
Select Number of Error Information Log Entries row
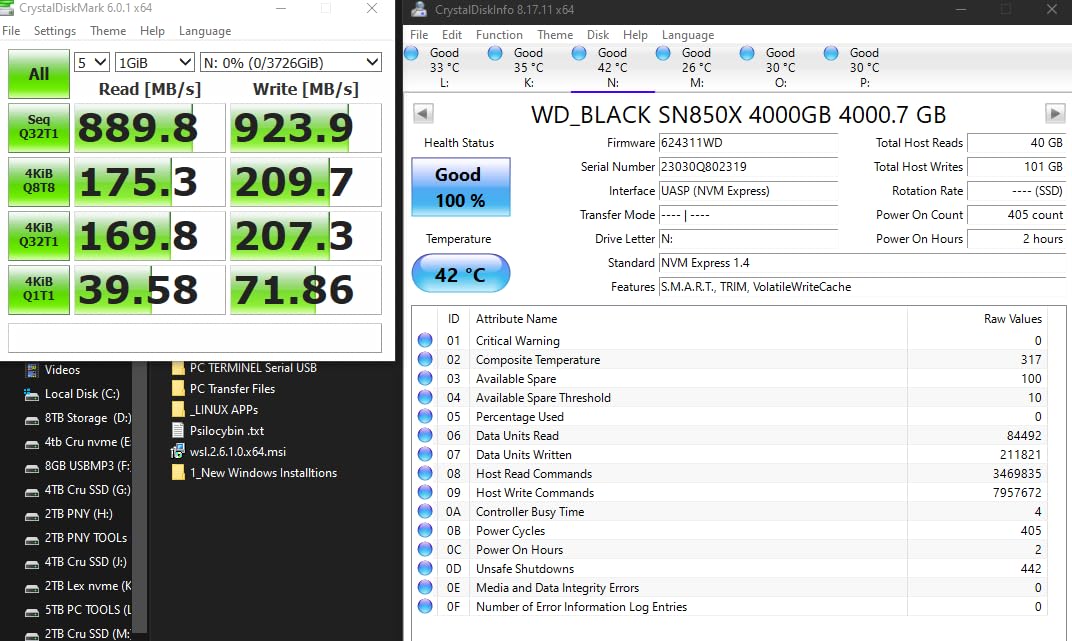[729, 607]
